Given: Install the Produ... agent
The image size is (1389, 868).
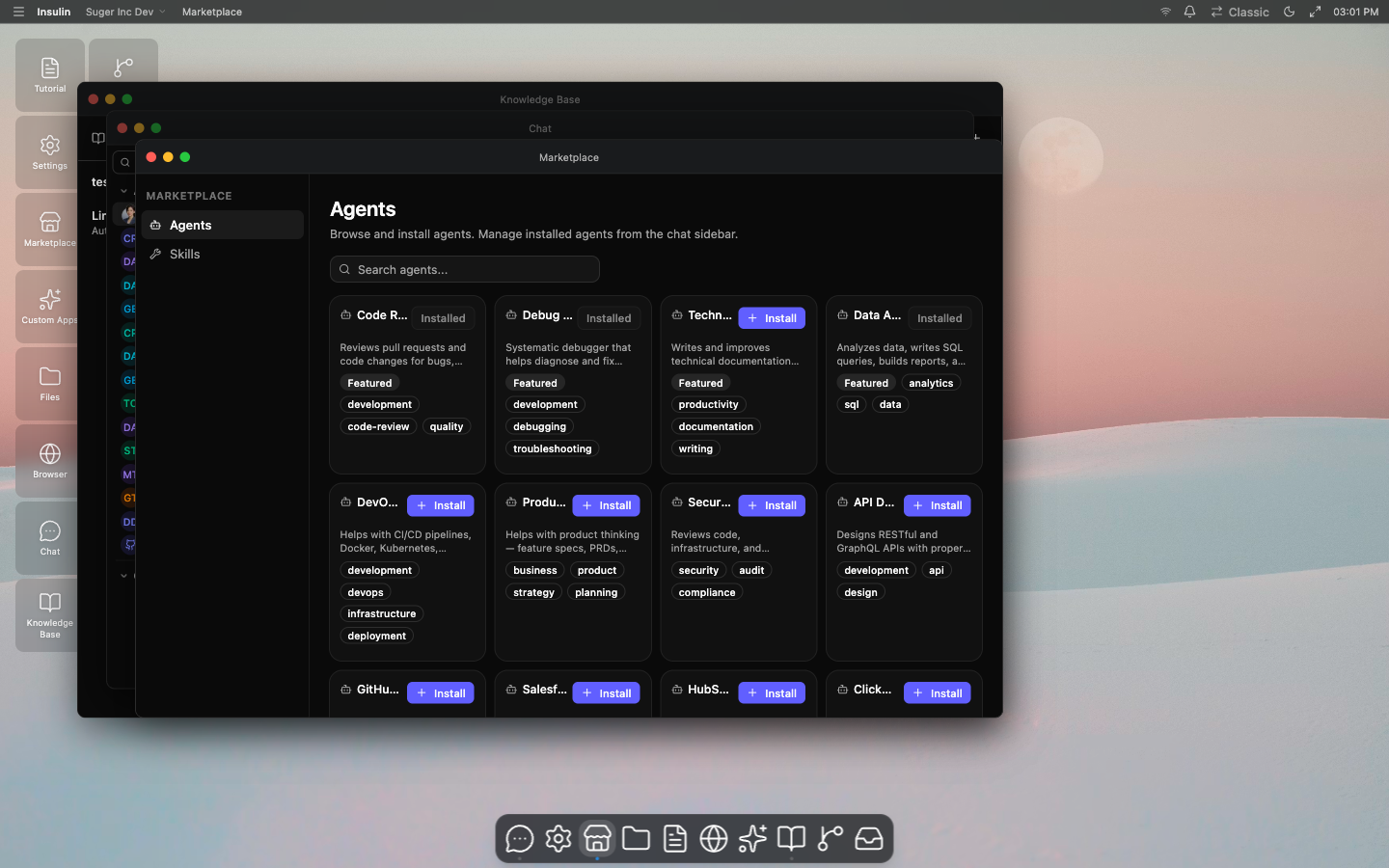Looking at the screenshot, I should (607, 505).
